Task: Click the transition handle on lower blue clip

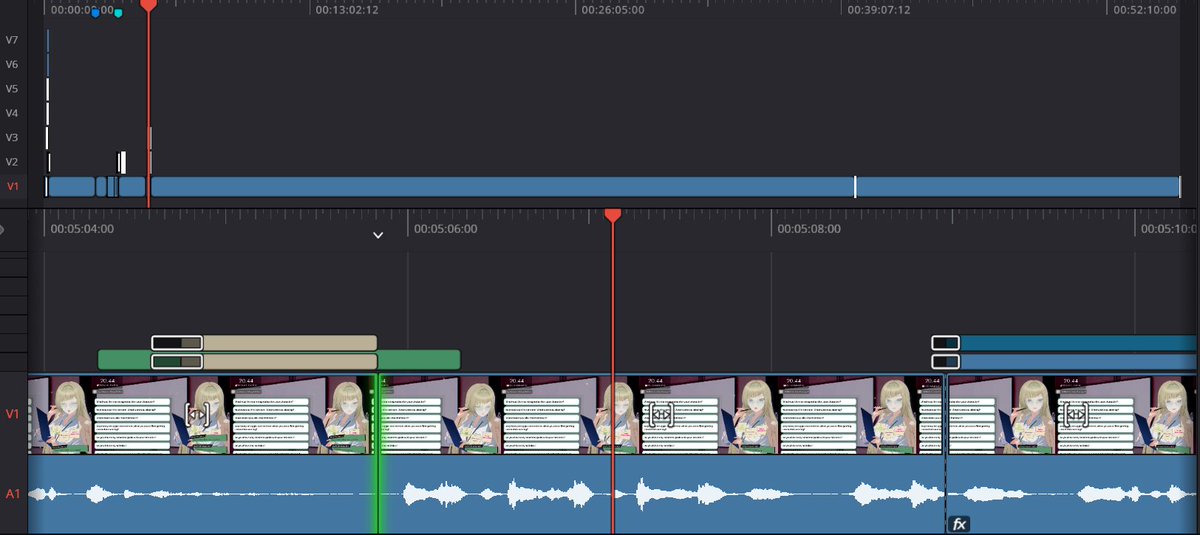Action: click(x=945, y=361)
